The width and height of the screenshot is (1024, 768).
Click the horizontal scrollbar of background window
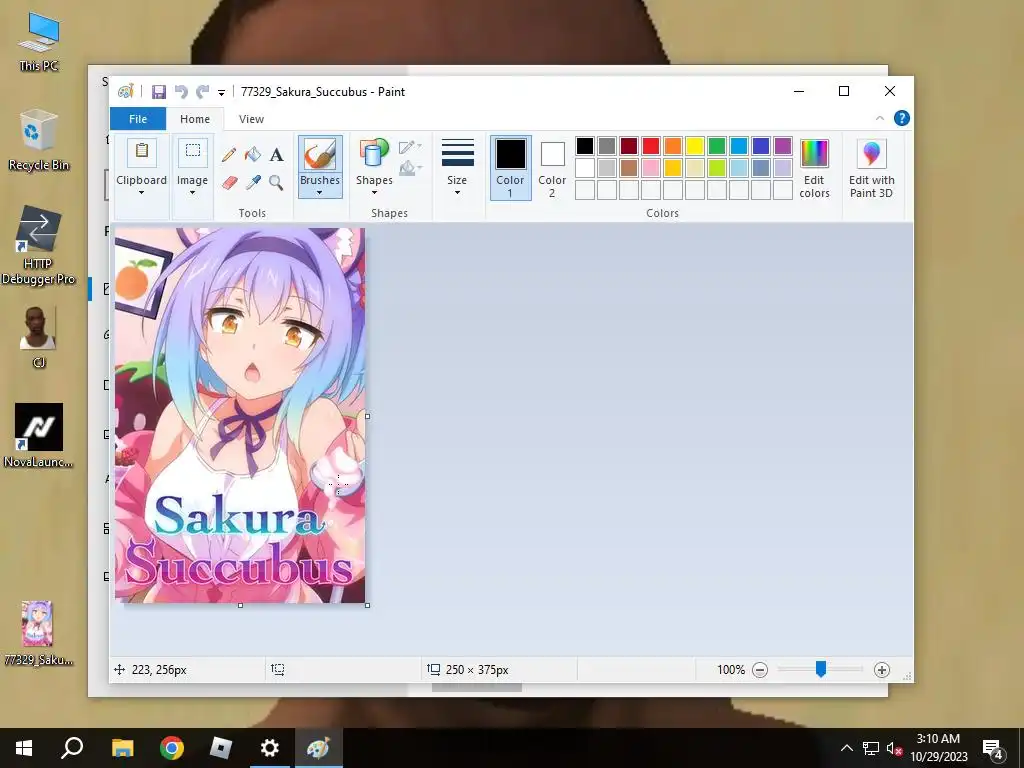477,688
